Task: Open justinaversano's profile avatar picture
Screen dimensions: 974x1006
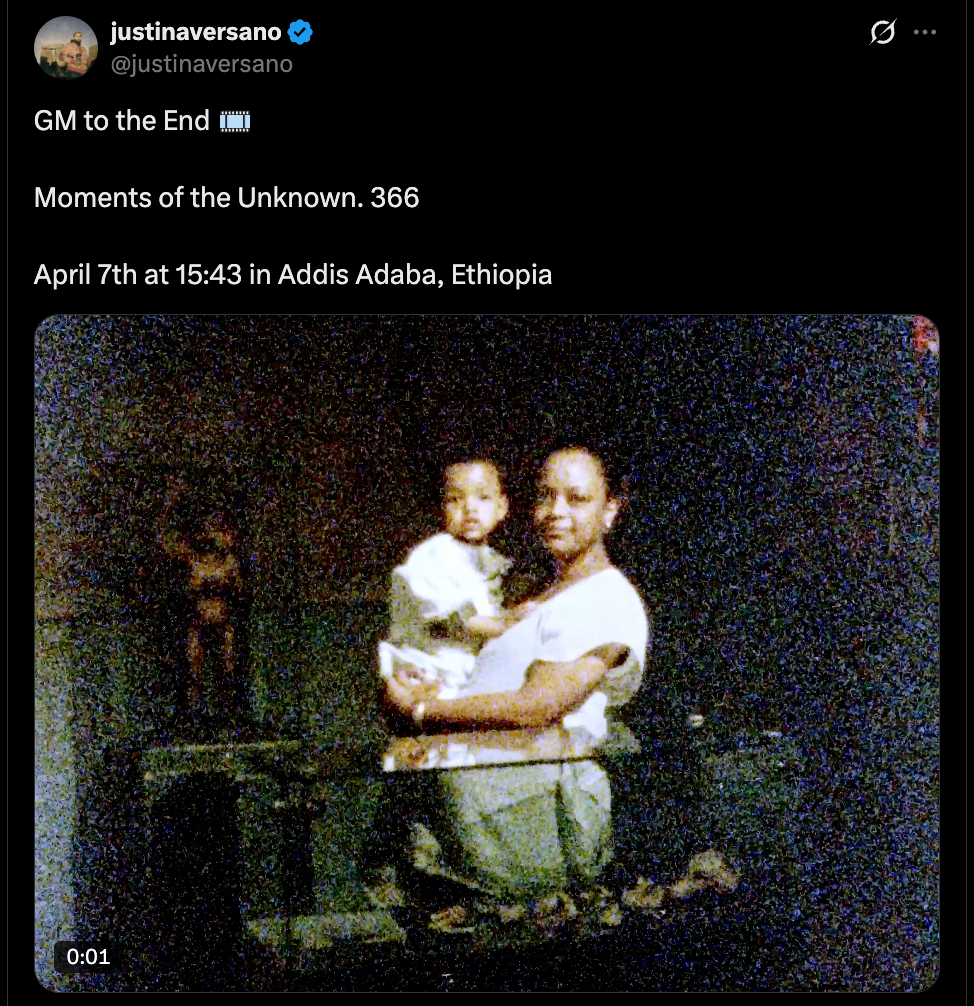Action: coord(65,47)
